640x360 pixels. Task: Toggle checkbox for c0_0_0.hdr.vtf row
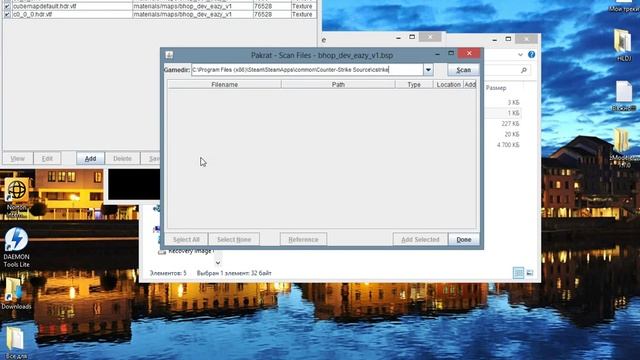point(7,14)
